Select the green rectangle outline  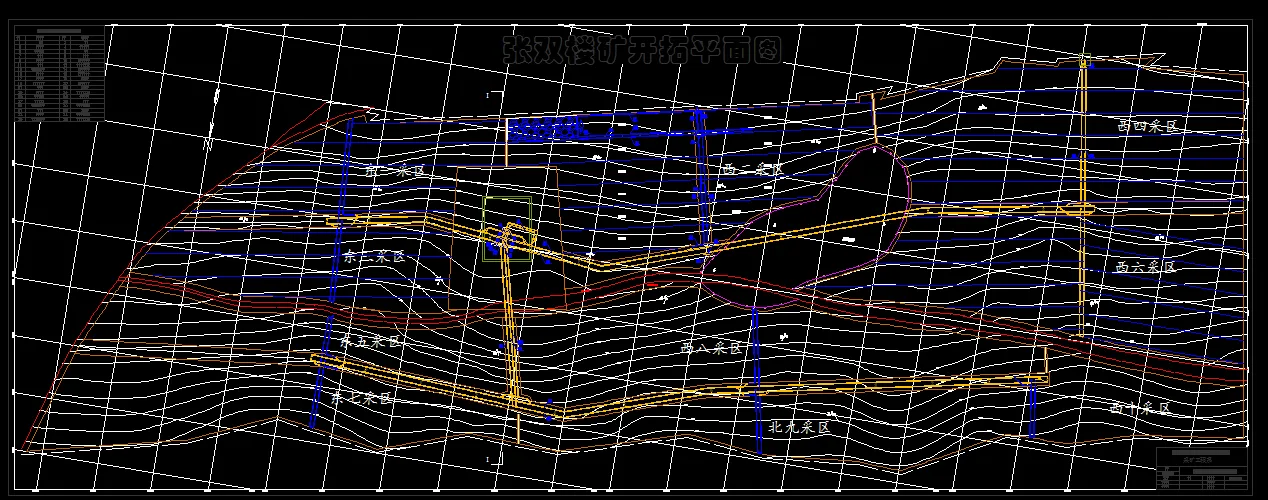[x=507, y=229]
